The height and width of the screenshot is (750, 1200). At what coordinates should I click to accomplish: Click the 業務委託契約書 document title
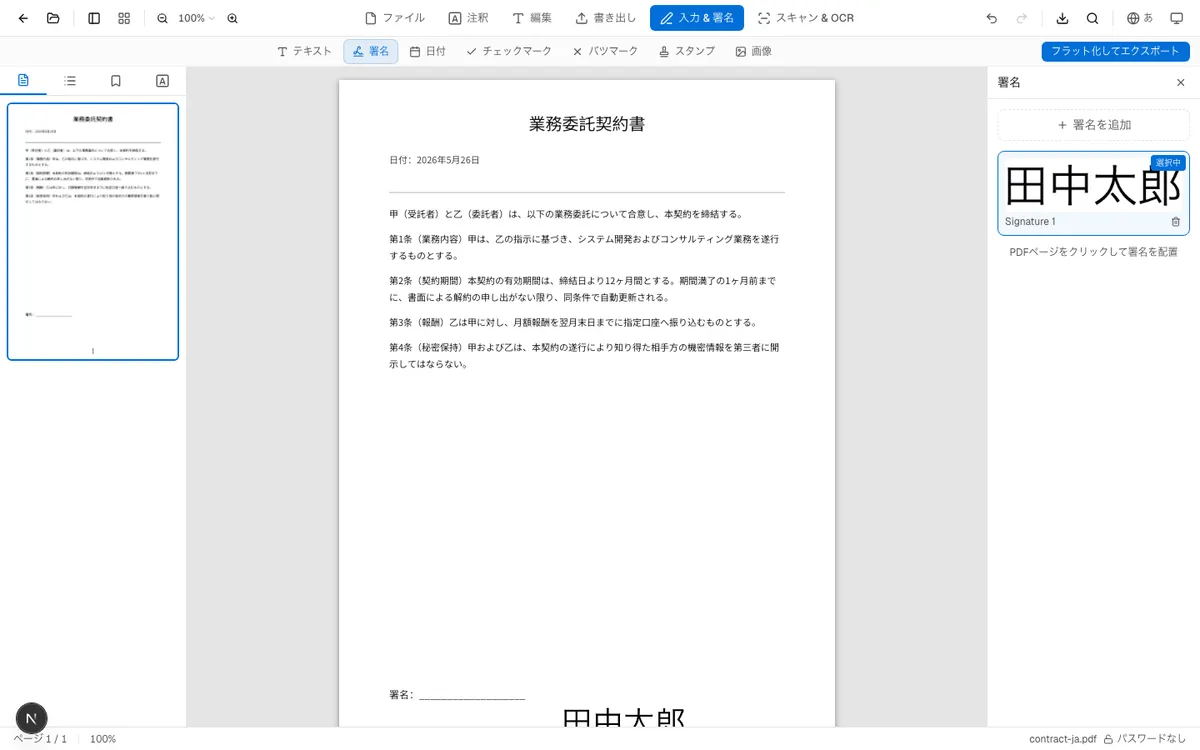click(x=587, y=124)
